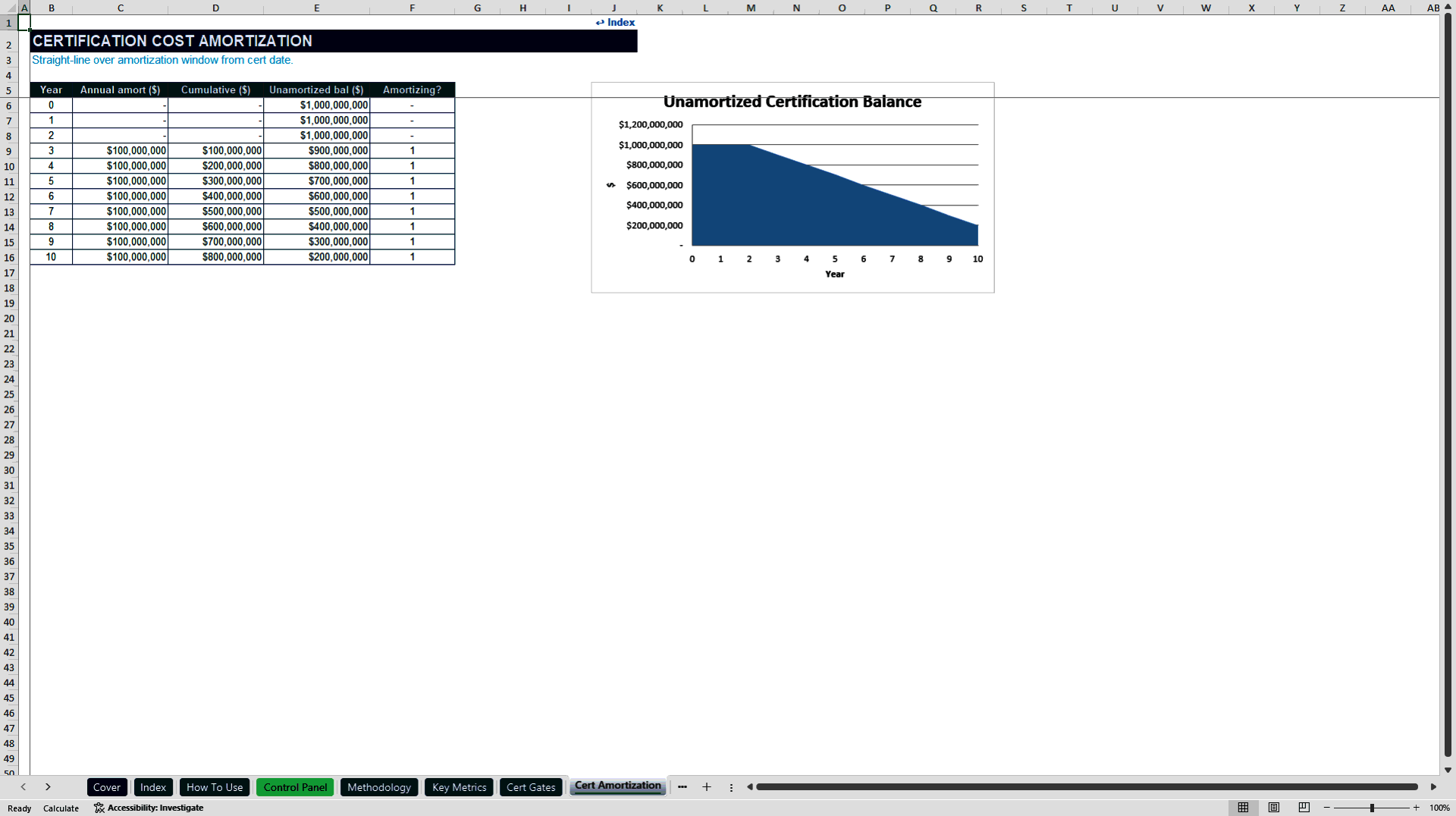Click the chart Year axis title
This screenshot has height=816, width=1456.
[835, 274]
